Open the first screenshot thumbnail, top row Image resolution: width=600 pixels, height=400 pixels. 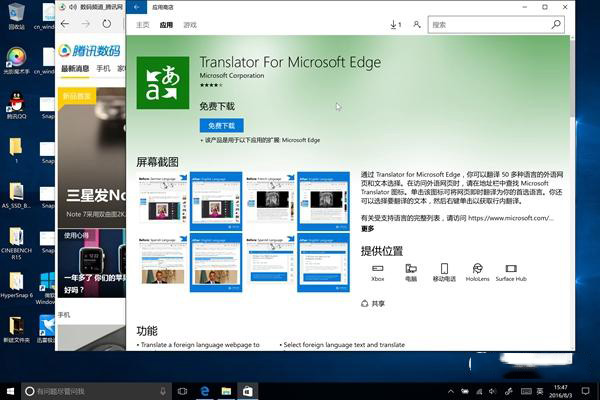(163, 201)
